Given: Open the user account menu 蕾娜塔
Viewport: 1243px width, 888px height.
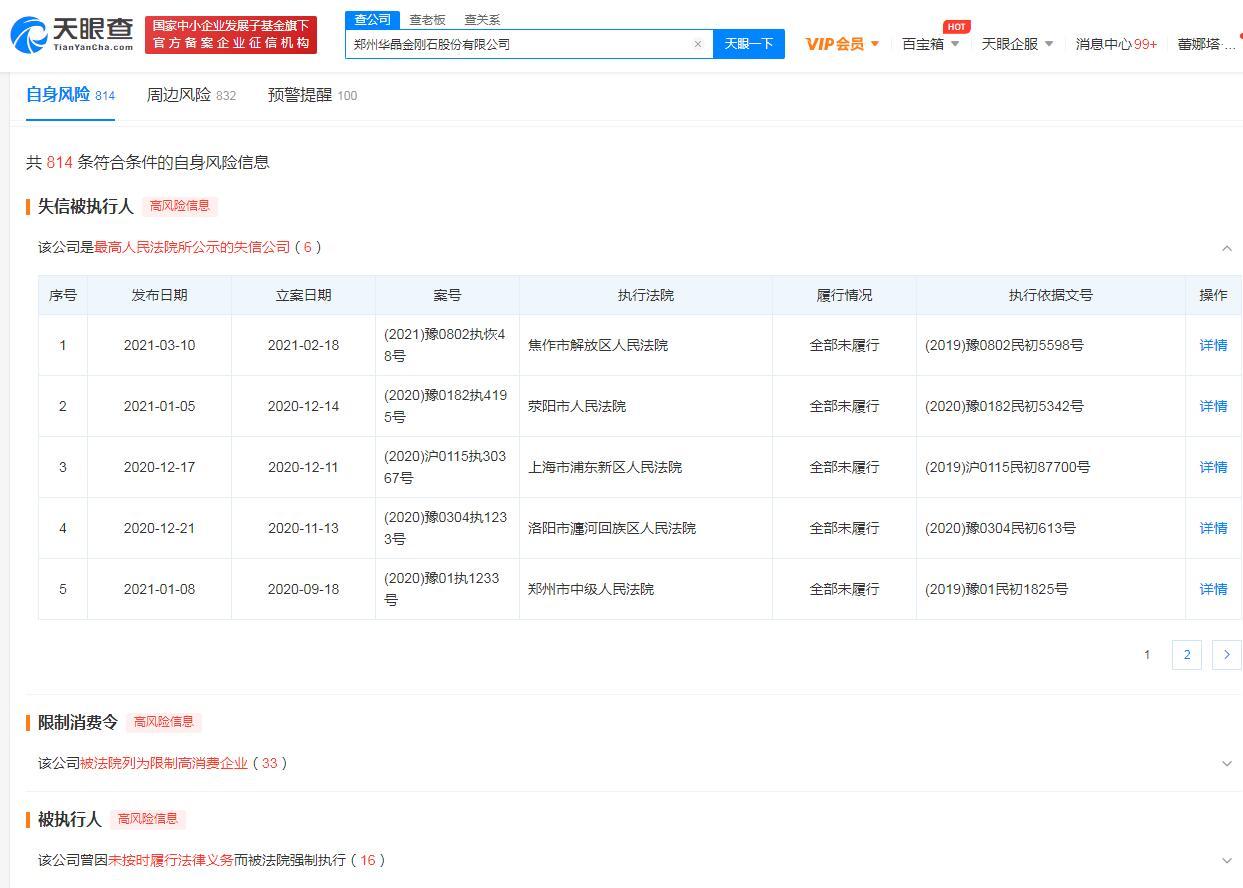Looking at the screenshot, I should point(1207,44).
